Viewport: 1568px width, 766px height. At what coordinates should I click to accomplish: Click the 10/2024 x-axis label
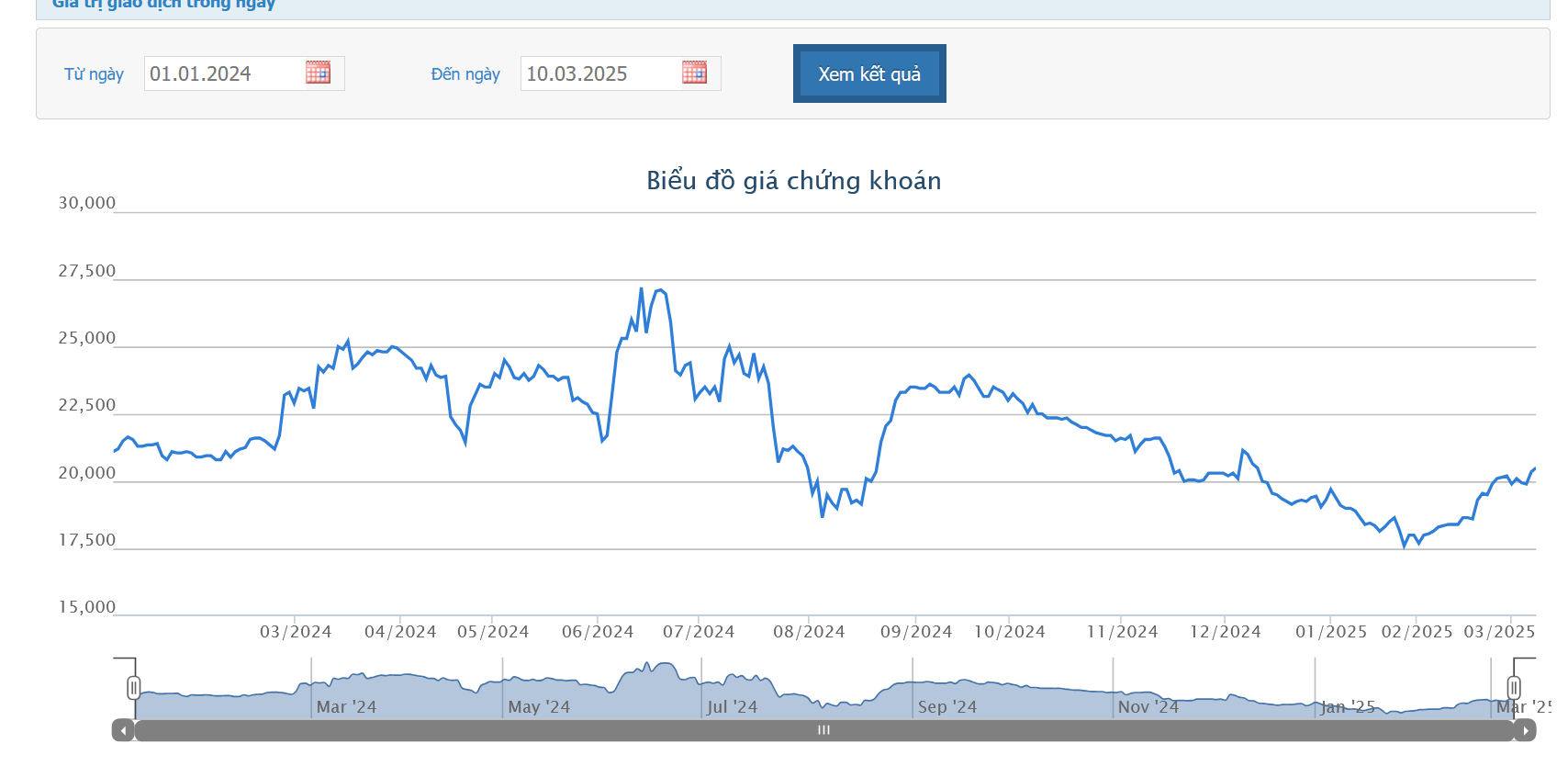tap(1010, 632)
